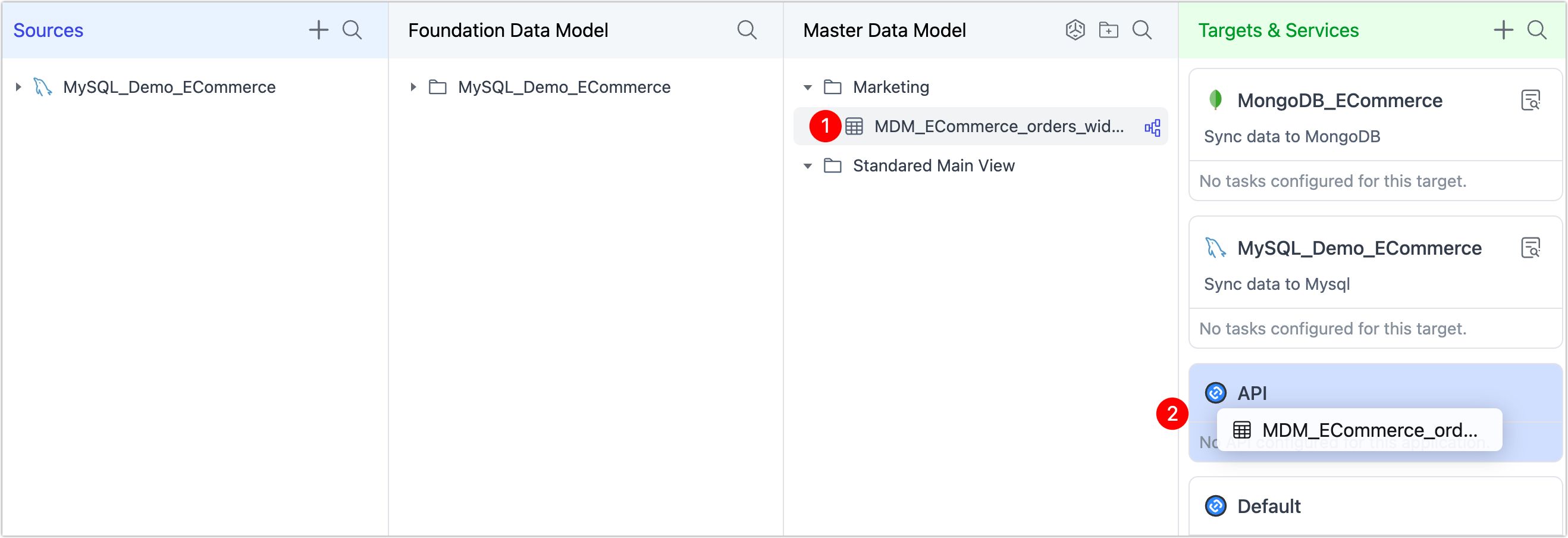This screenshot has width=1568, height=538.
Task: Expand MySQL_Demo_ECommerce in Foundation Data Model
Action: 412,86
